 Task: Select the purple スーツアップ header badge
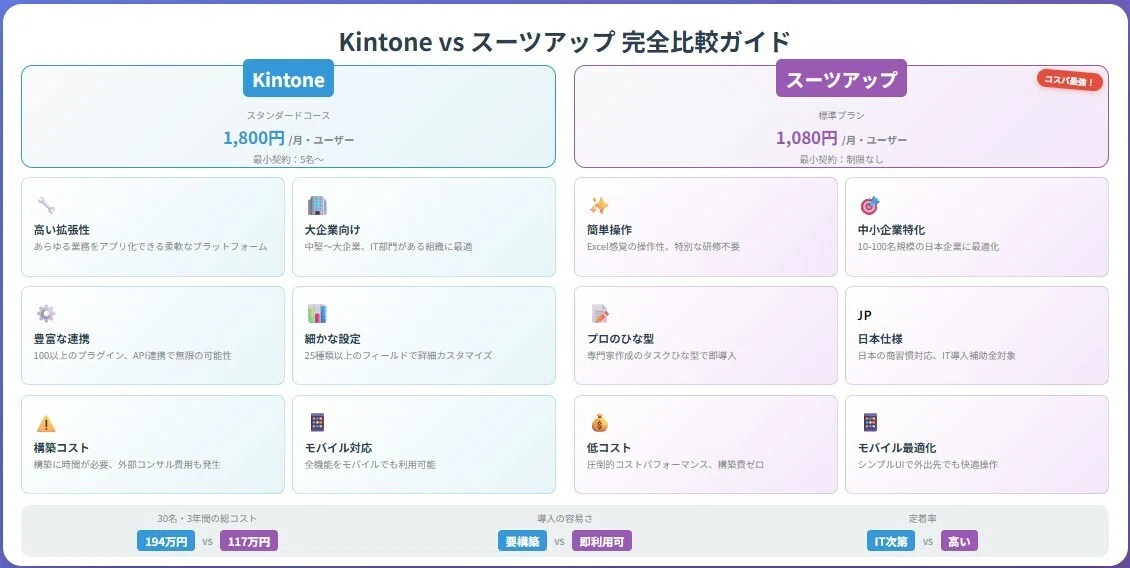[841, 79]
